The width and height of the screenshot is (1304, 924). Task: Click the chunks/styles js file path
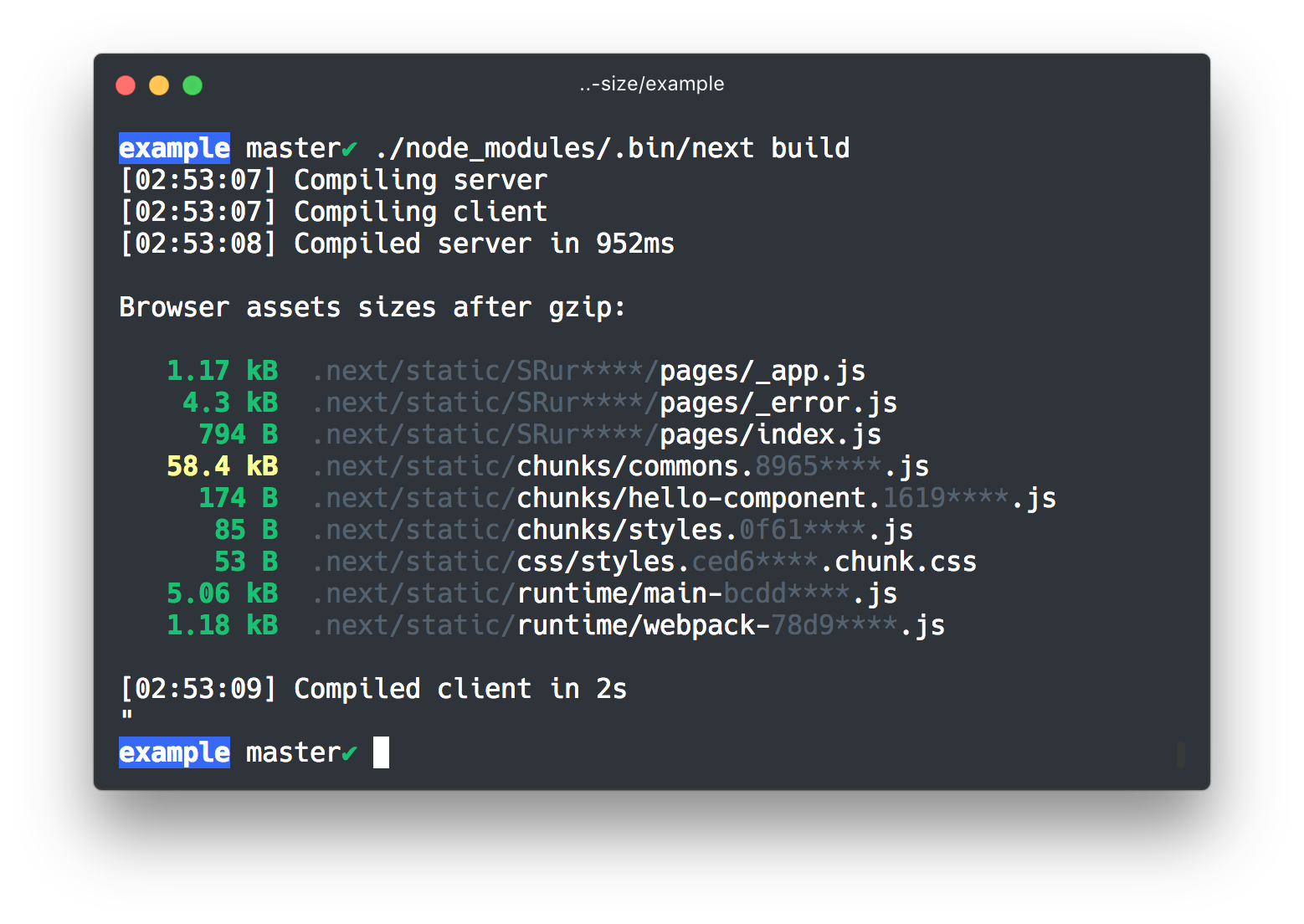(x=612, y=530)
